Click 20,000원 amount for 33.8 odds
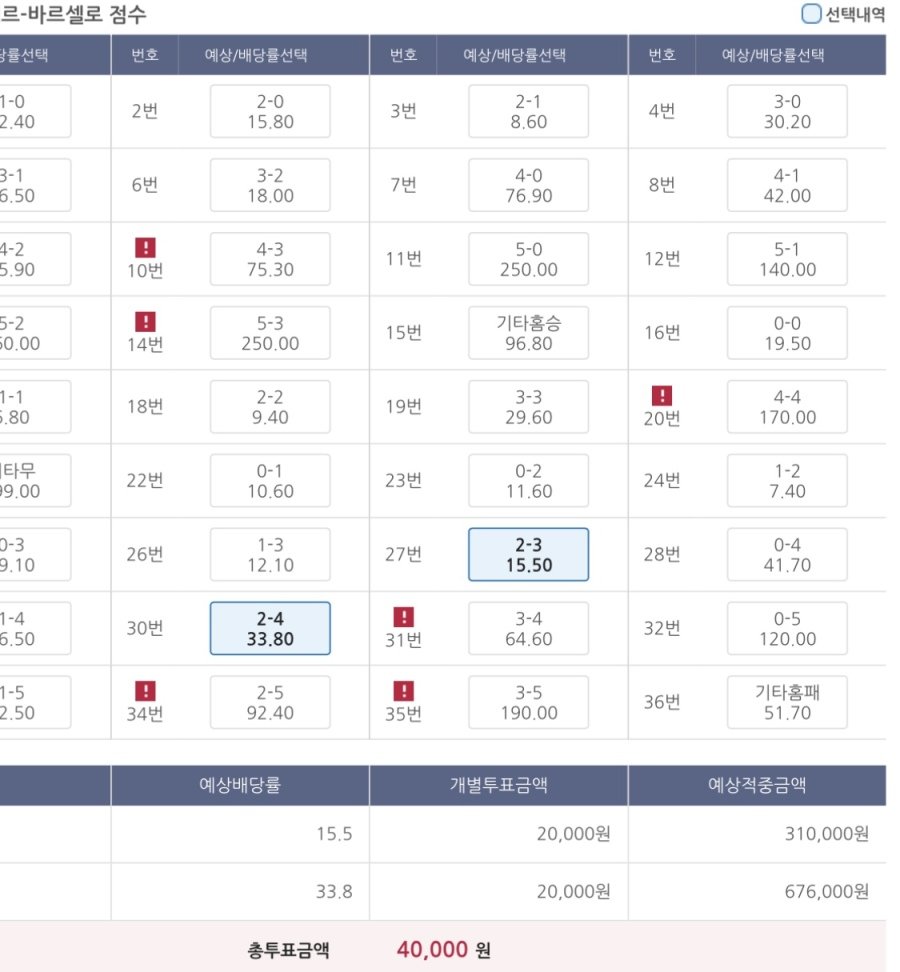This screenshot has height=972, width=900. (x=573, y=892)
